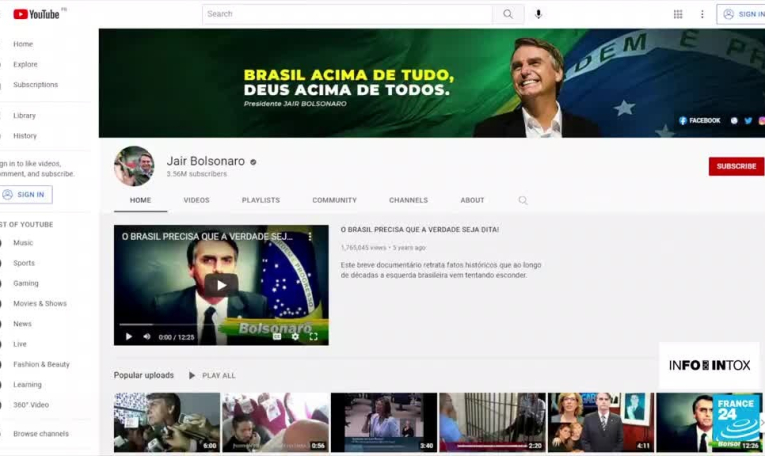Open the YouTube apps grid

point(678,14)
